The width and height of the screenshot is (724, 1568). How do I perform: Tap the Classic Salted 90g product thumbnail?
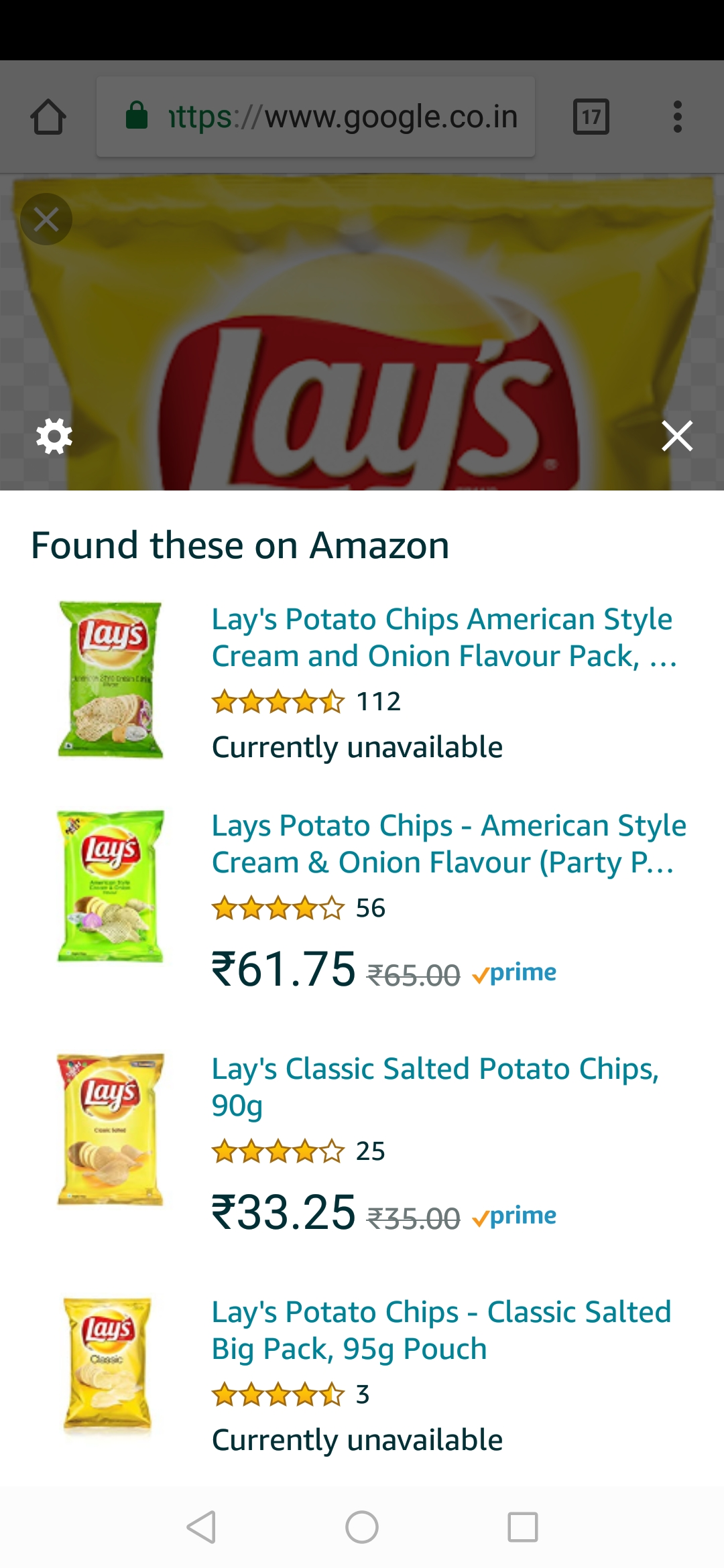(x=111, y=1129)
